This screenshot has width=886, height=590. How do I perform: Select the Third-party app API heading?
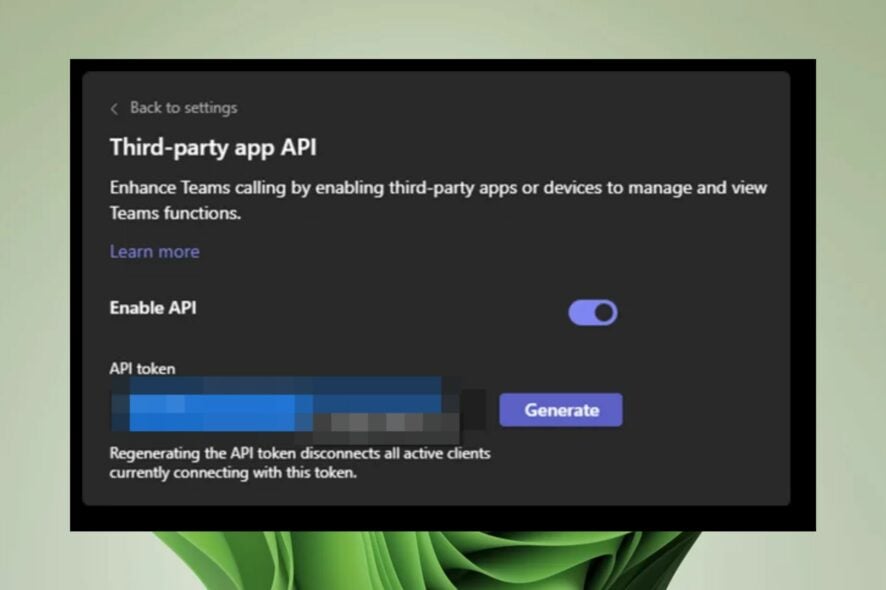212,147
